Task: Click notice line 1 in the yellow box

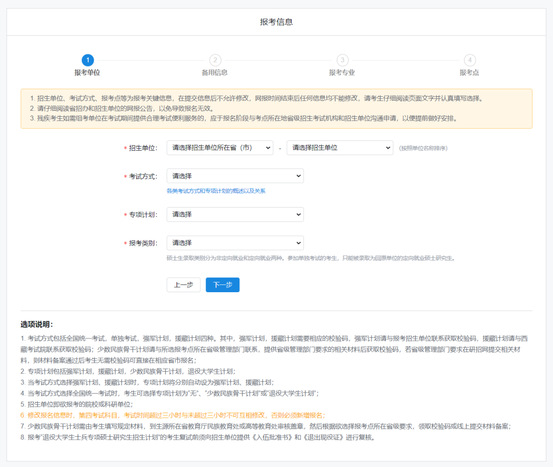Action: [256, 98]
